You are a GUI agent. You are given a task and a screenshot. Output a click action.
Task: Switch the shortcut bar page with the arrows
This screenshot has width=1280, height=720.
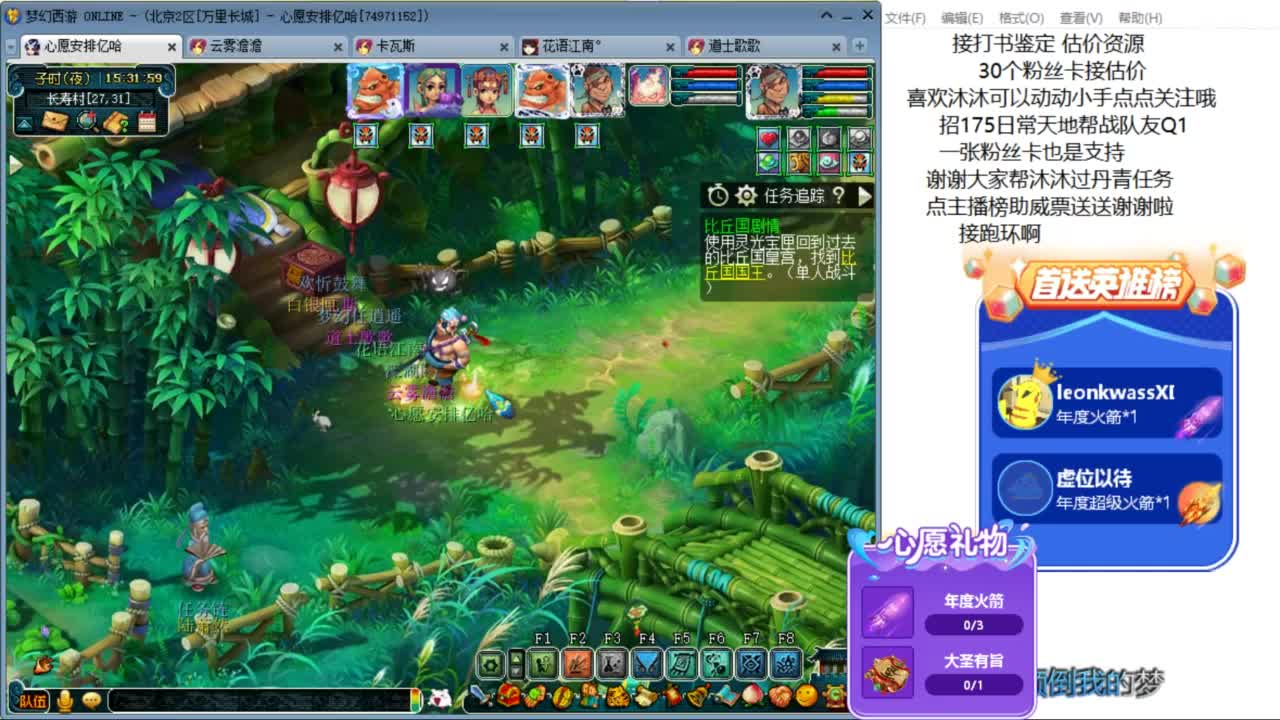[516, 664]
